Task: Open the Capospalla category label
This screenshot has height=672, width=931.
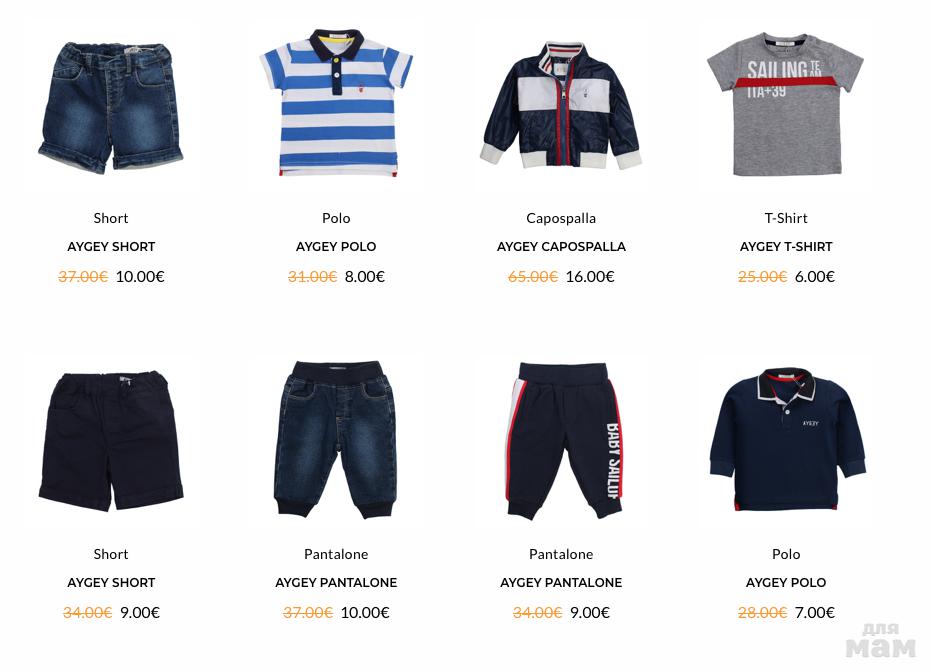Action: [x=561, y=218]
